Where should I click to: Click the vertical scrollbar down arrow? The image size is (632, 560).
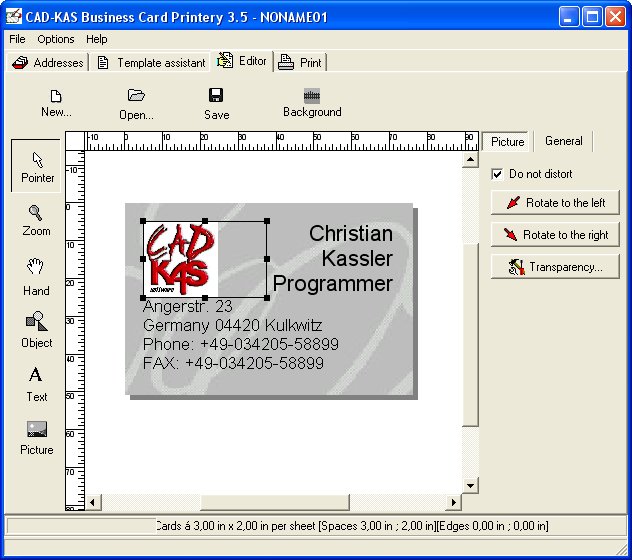click(x=471, y=486)
